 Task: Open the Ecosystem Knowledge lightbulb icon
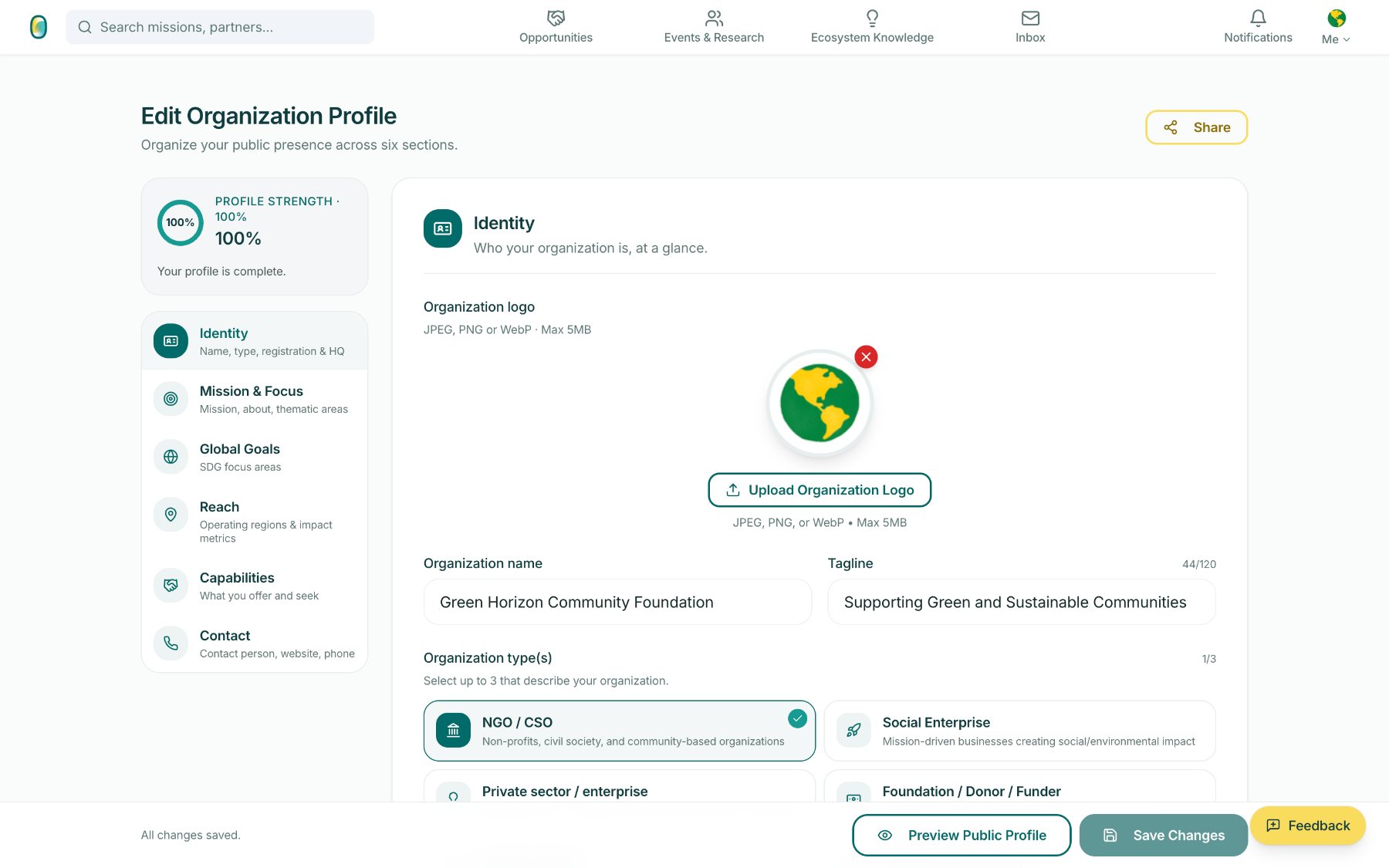[872, 18]
